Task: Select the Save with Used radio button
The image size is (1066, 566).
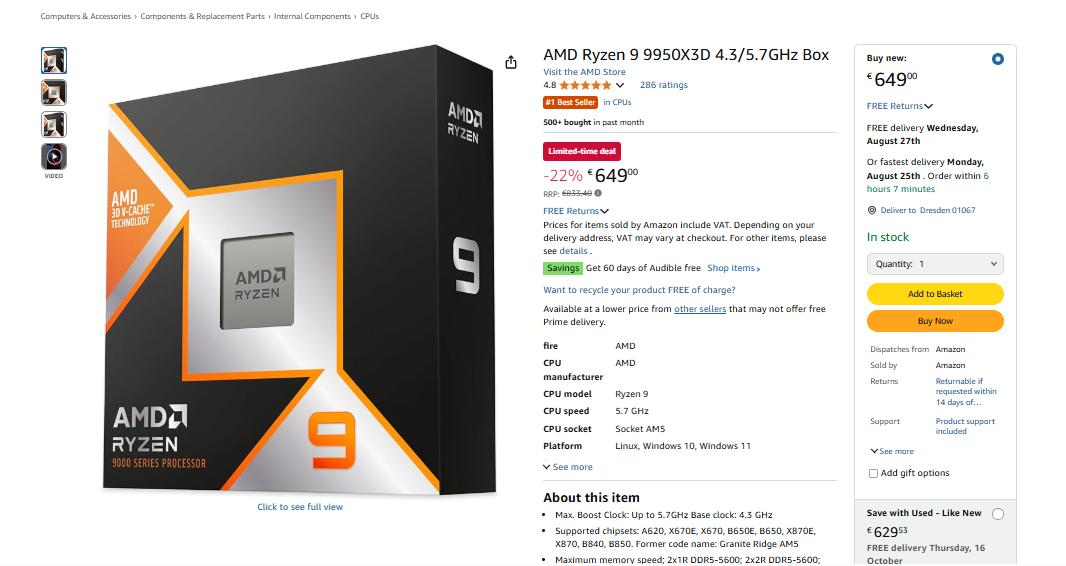Action: 998,513
